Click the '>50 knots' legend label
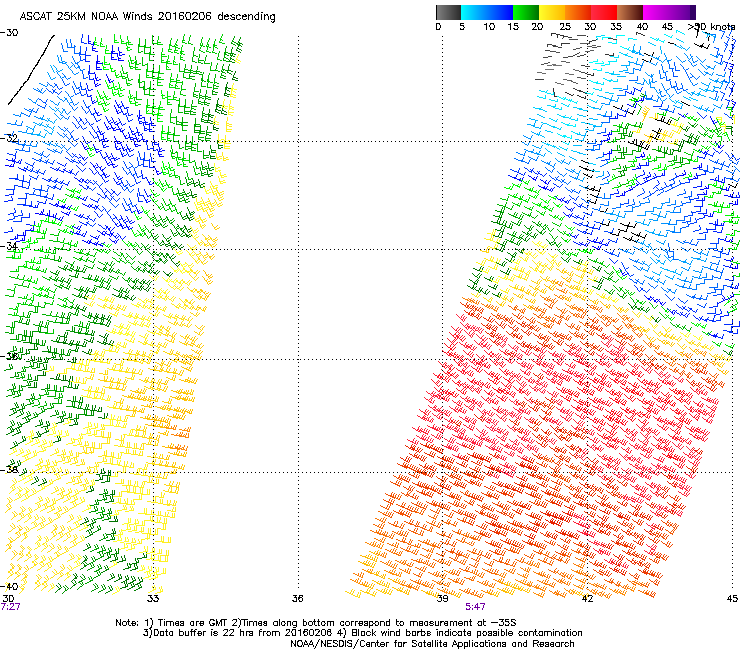 [x=712, y=26]
